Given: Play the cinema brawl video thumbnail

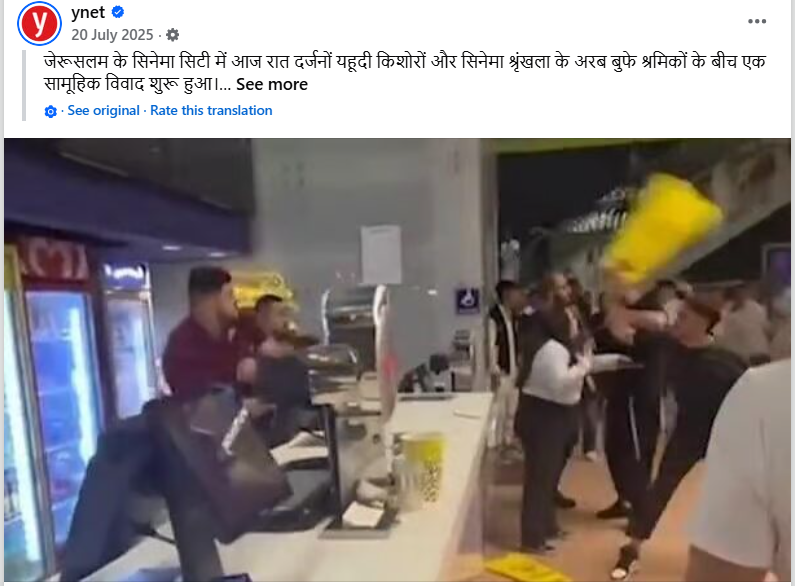Looking at the screenshot, I should (x=398, y=360).
